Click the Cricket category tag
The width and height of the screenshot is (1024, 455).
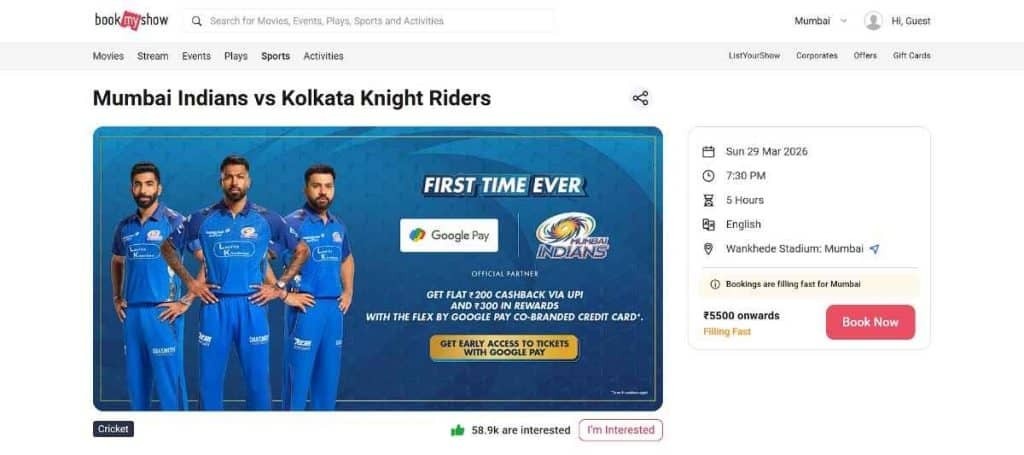(x=114, y=430)
